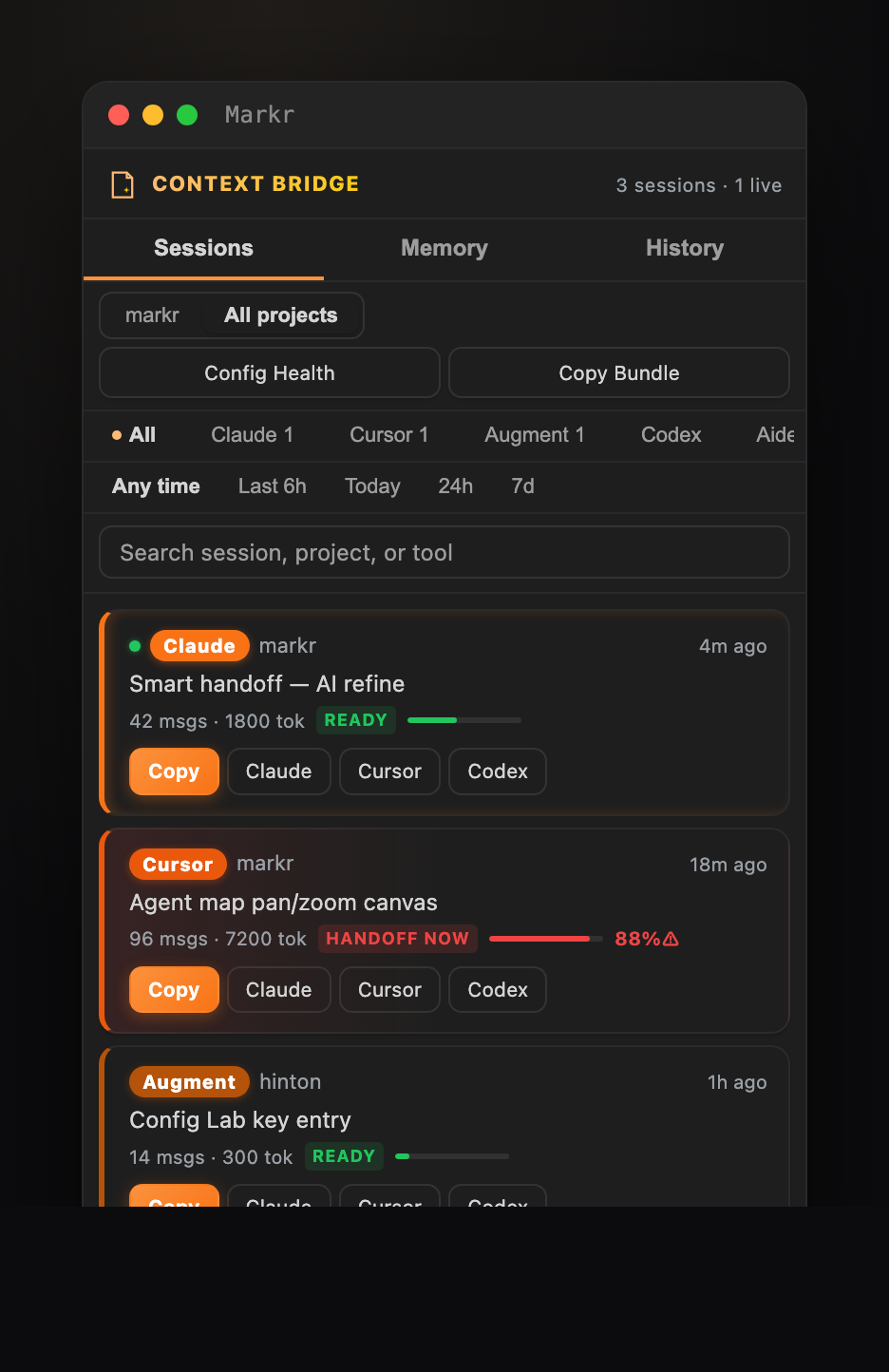Click the 3 sessions · 1 live status
889x1372 pixels.
699,185
